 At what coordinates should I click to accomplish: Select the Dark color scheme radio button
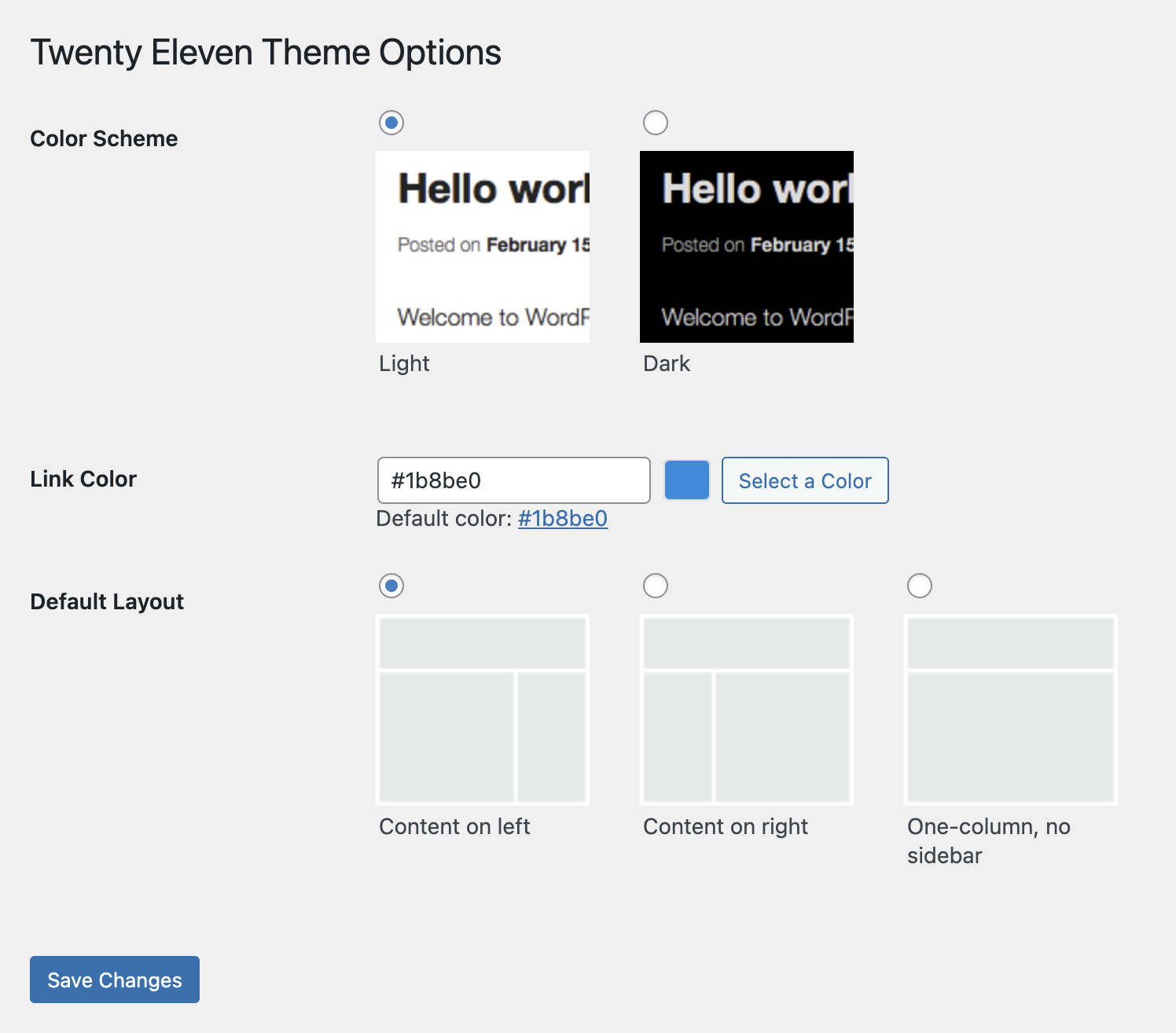pyautogui.click(x=655, y=123)
